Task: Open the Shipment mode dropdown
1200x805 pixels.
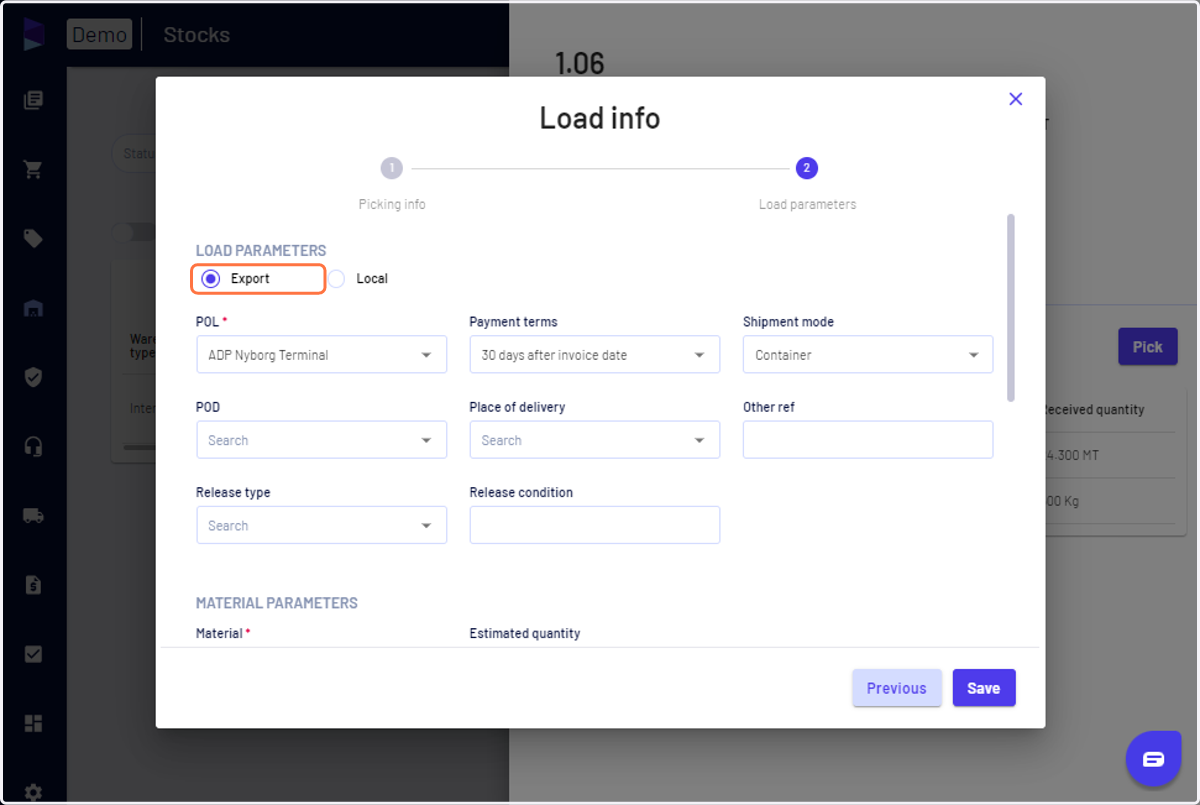Action: 868,355
